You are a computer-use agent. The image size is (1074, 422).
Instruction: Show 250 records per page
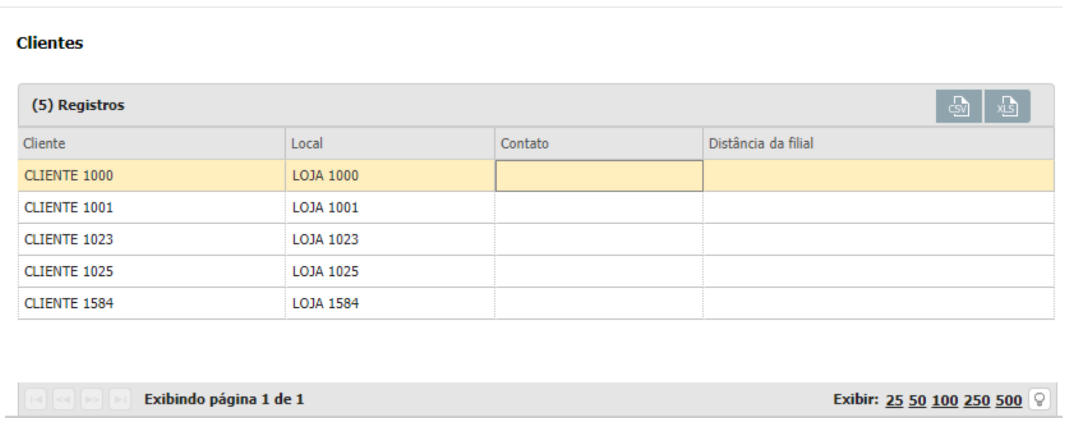pyautogui.click(x=976, y=401)
